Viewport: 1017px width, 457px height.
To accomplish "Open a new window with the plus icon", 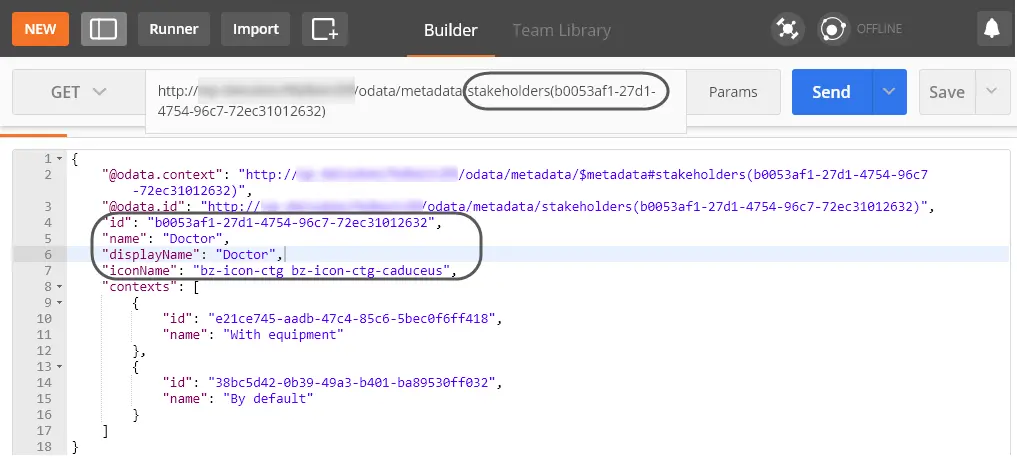I will click(x=325, y=29).
